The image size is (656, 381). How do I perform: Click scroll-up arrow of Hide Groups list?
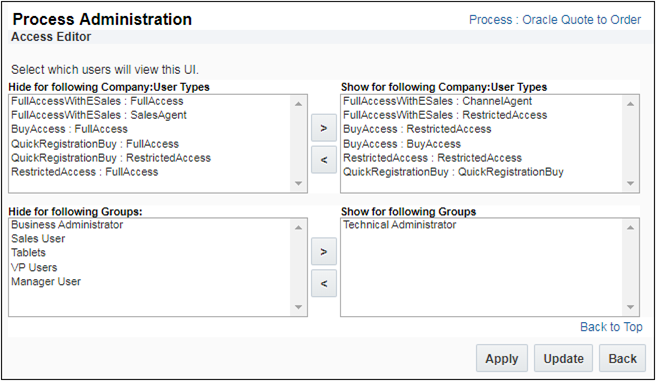pos(298,228)
